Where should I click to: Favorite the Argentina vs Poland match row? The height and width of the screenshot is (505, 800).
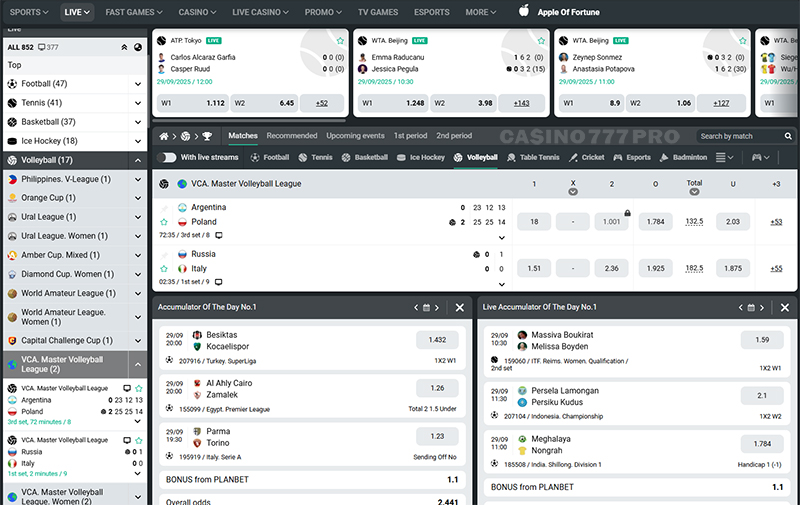164,222
